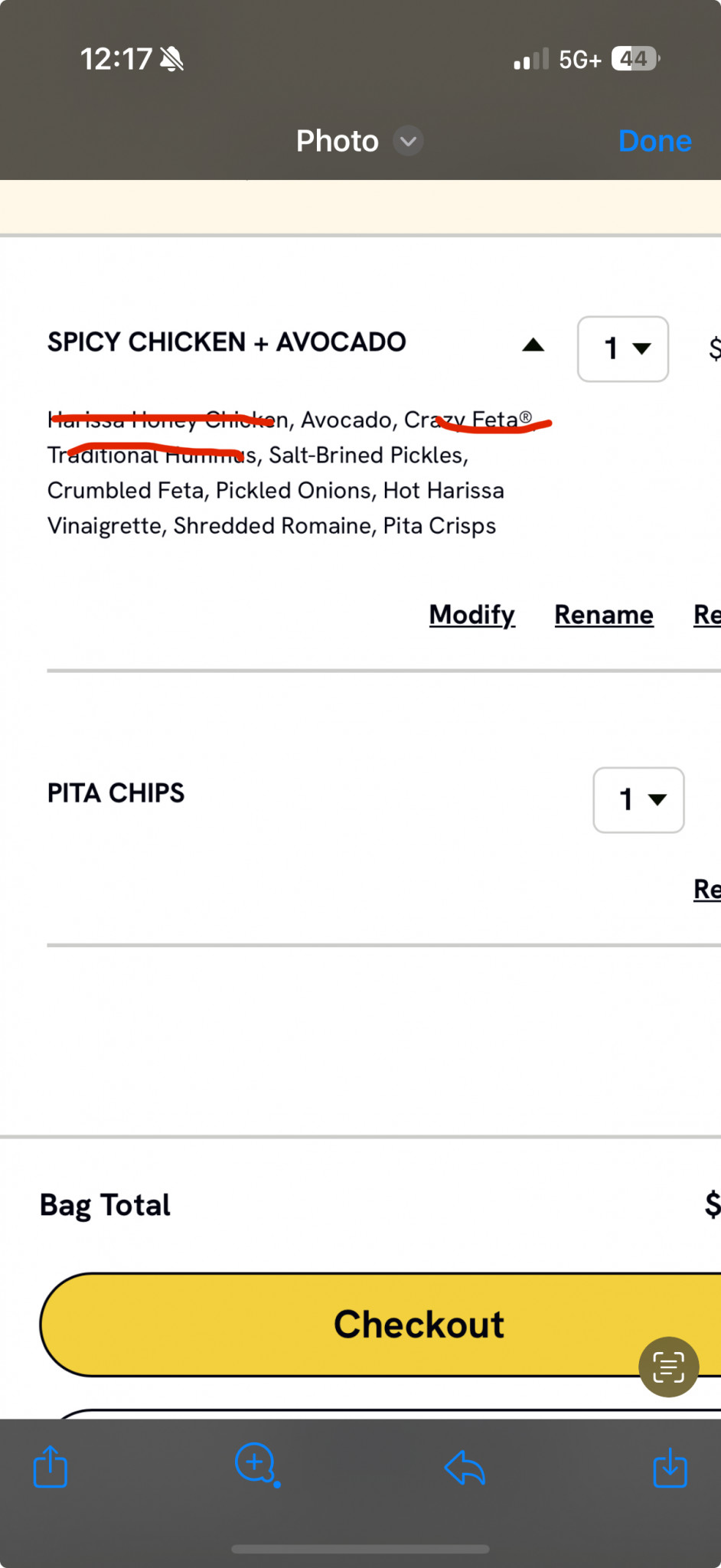The image size is (721, 1568).
Task: Click the Modify link for the bowl
Action: coord(472,615)
